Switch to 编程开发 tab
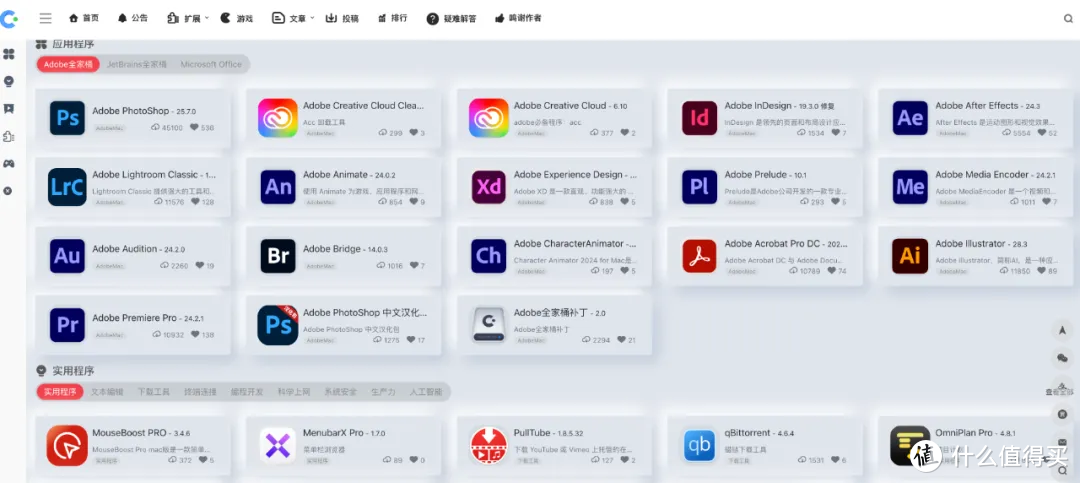Viewport: 1080px width, 483px height. (247, 392)
